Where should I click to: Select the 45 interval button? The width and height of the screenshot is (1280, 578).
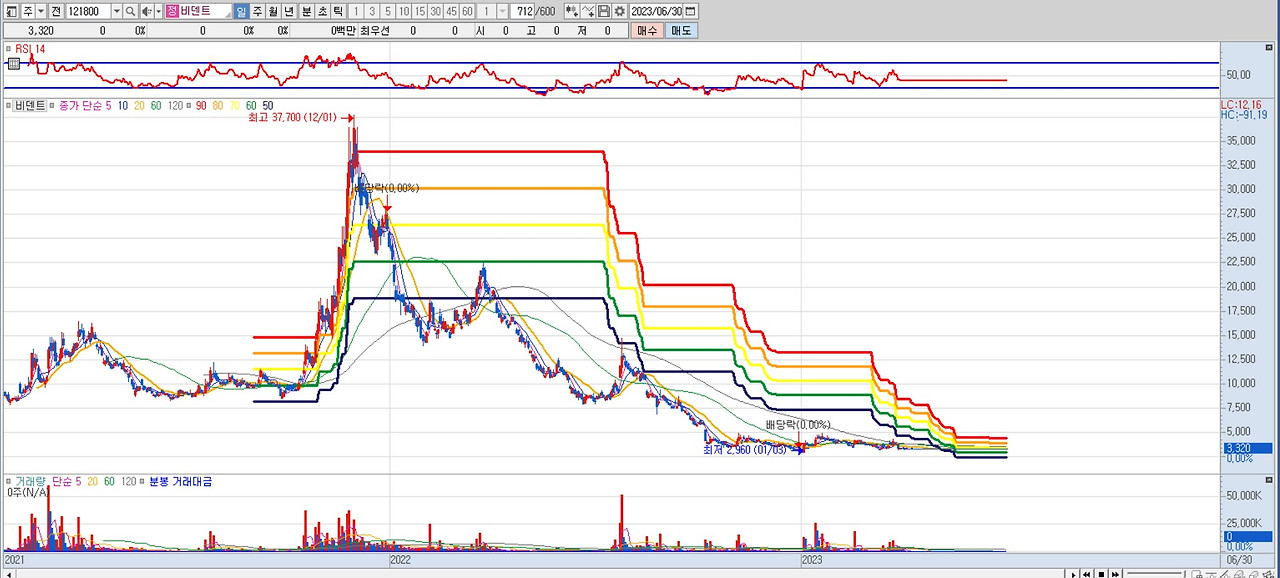(451, 11)
